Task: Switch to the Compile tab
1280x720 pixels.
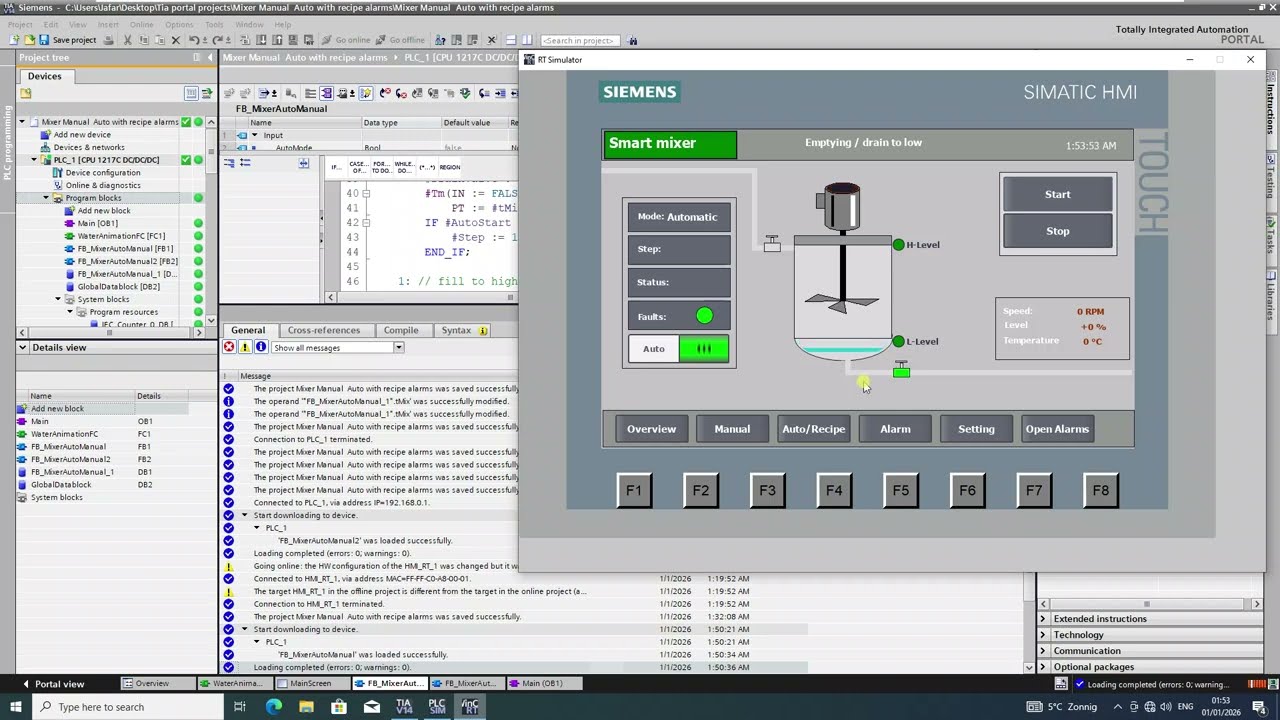Action: [401, 330]
